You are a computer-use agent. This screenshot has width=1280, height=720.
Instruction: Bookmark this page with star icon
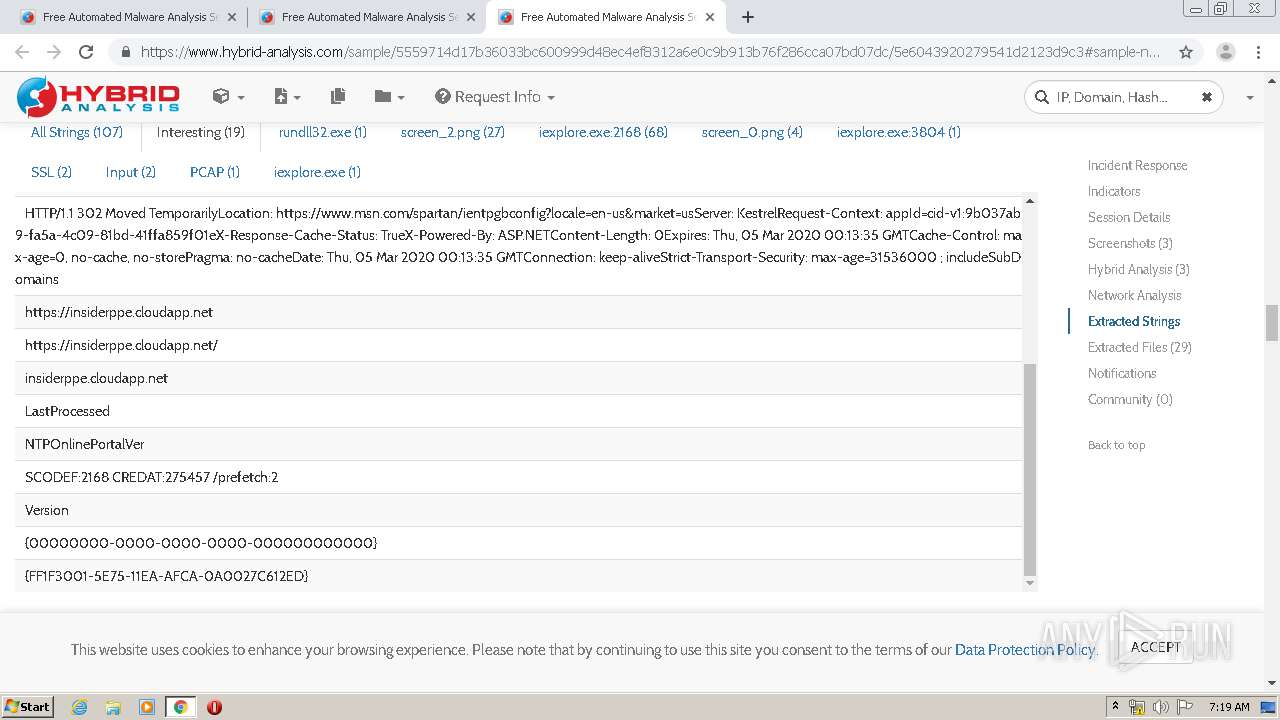click(1186, 52)
